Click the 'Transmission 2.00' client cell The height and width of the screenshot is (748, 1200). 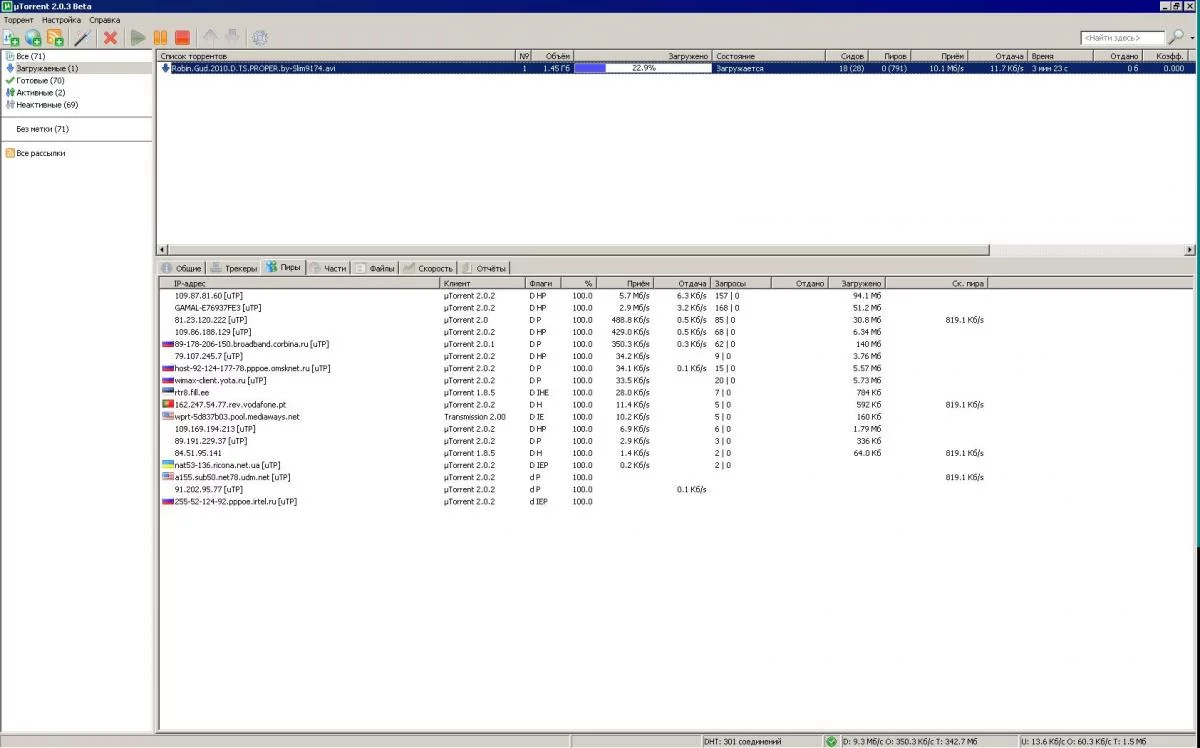[x=475, y=416]
